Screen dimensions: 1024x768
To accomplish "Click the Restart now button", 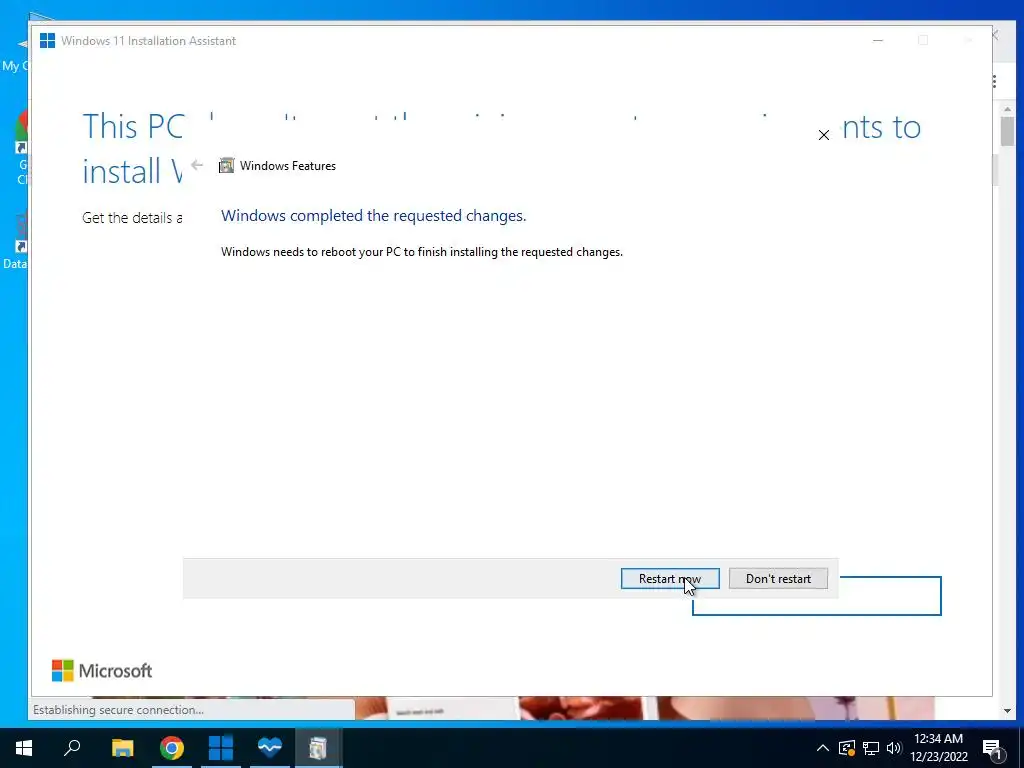I will [670, 579].
